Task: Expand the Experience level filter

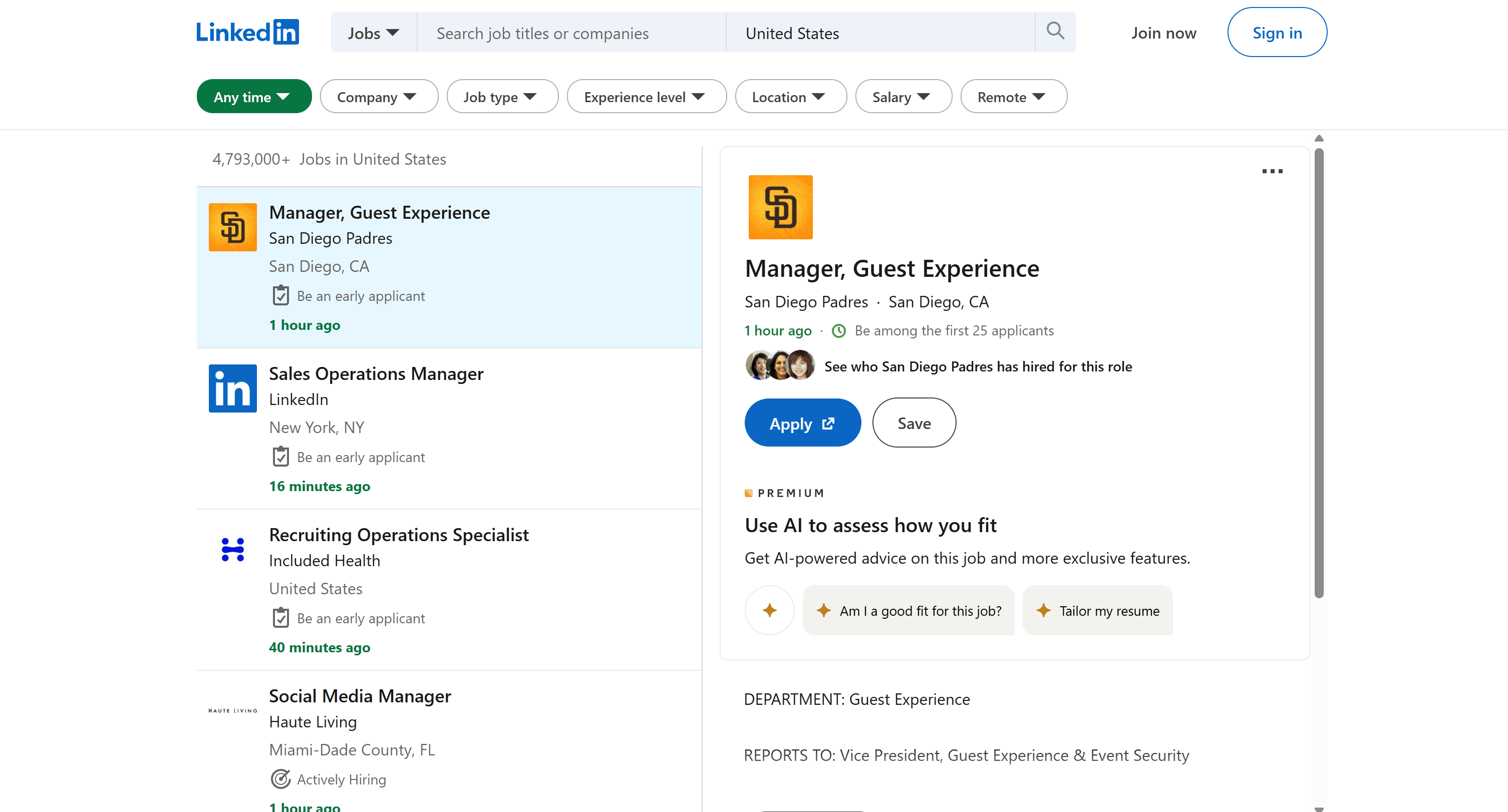Action: [x=646, y=96]
